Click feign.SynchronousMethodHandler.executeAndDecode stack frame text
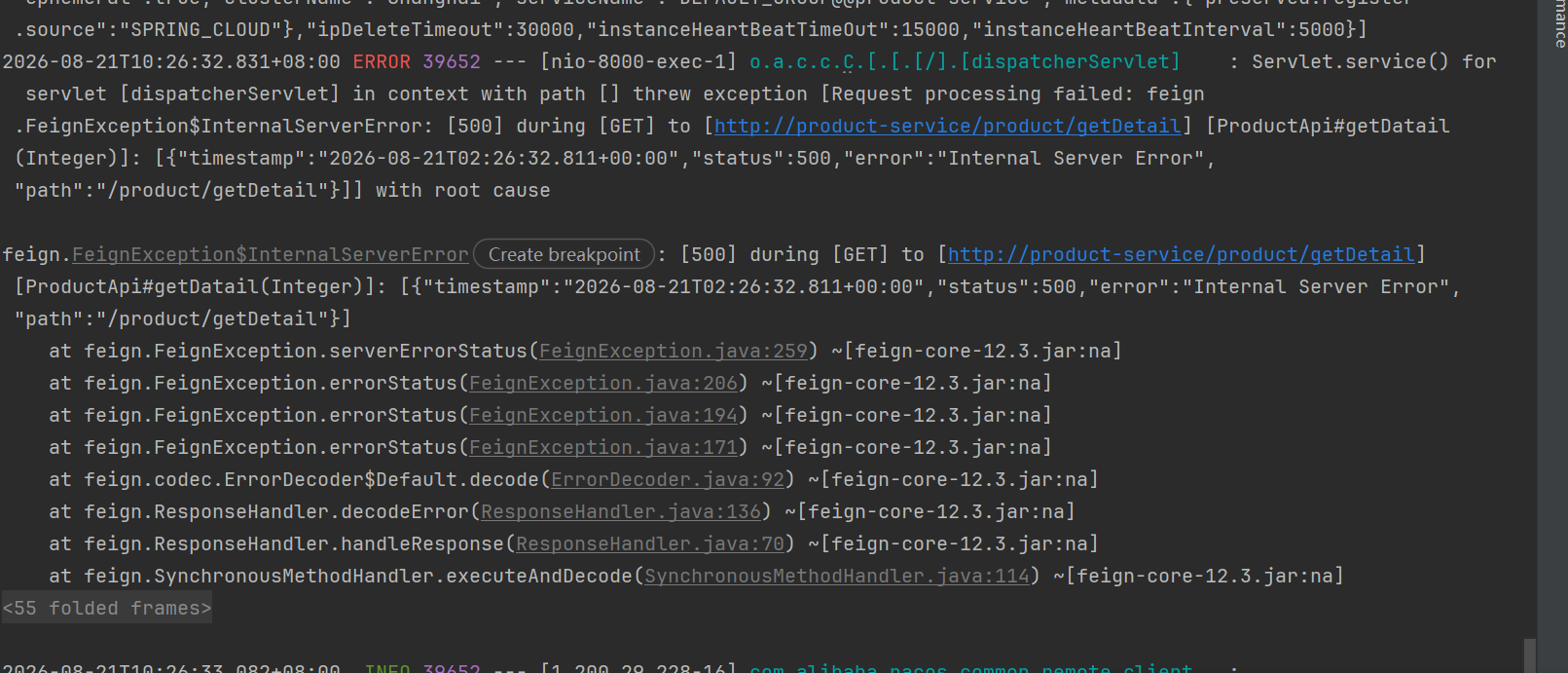The width and height of the screenshot is (1568, 673). point(358,576)
